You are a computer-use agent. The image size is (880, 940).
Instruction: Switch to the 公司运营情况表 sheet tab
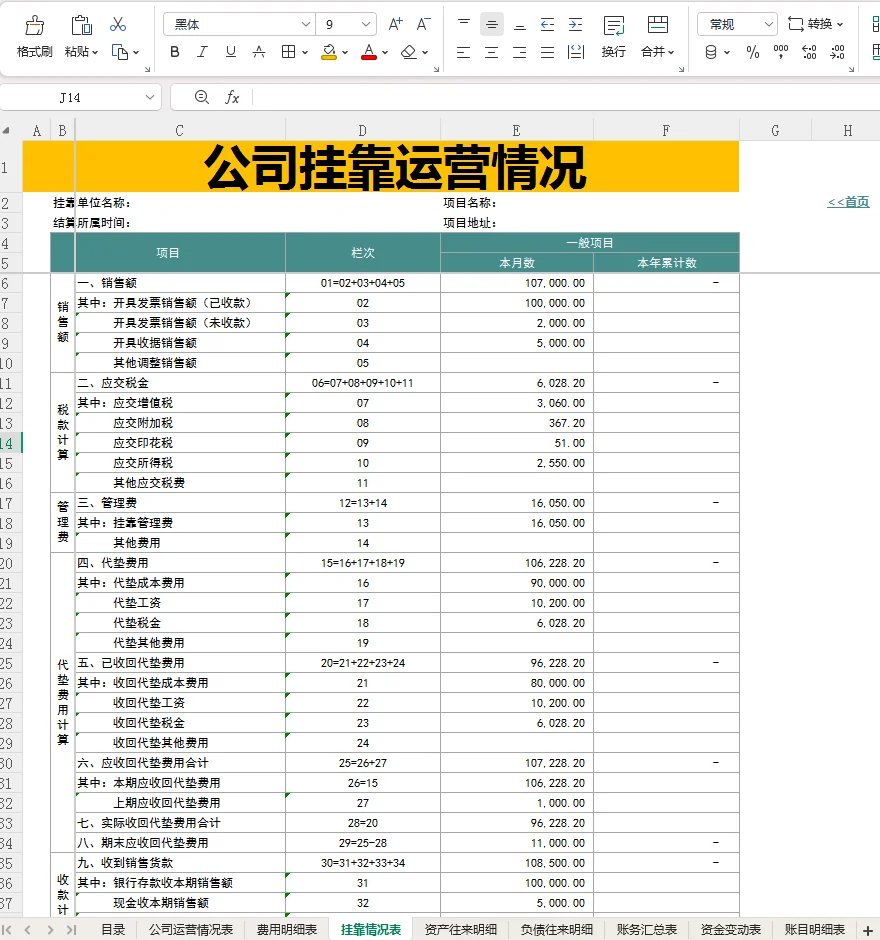pos(191,929)
